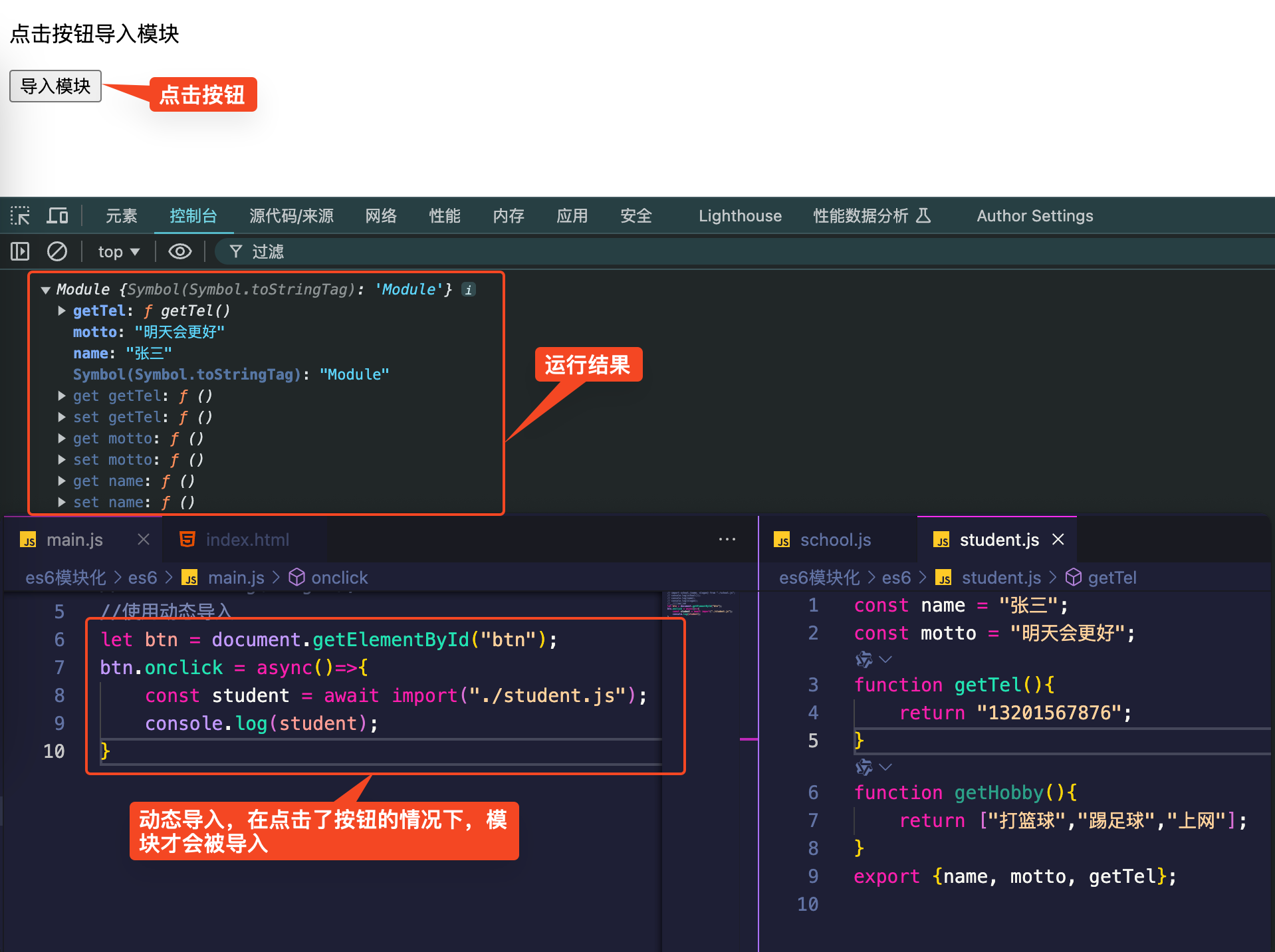Screen dimensions: 1275x952
Task: Open the index.html editor tab
Action: 247,540
